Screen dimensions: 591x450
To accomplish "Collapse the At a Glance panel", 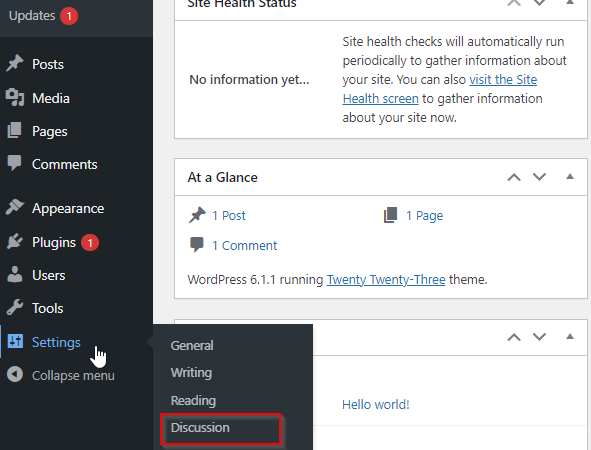I will (570, 176).
